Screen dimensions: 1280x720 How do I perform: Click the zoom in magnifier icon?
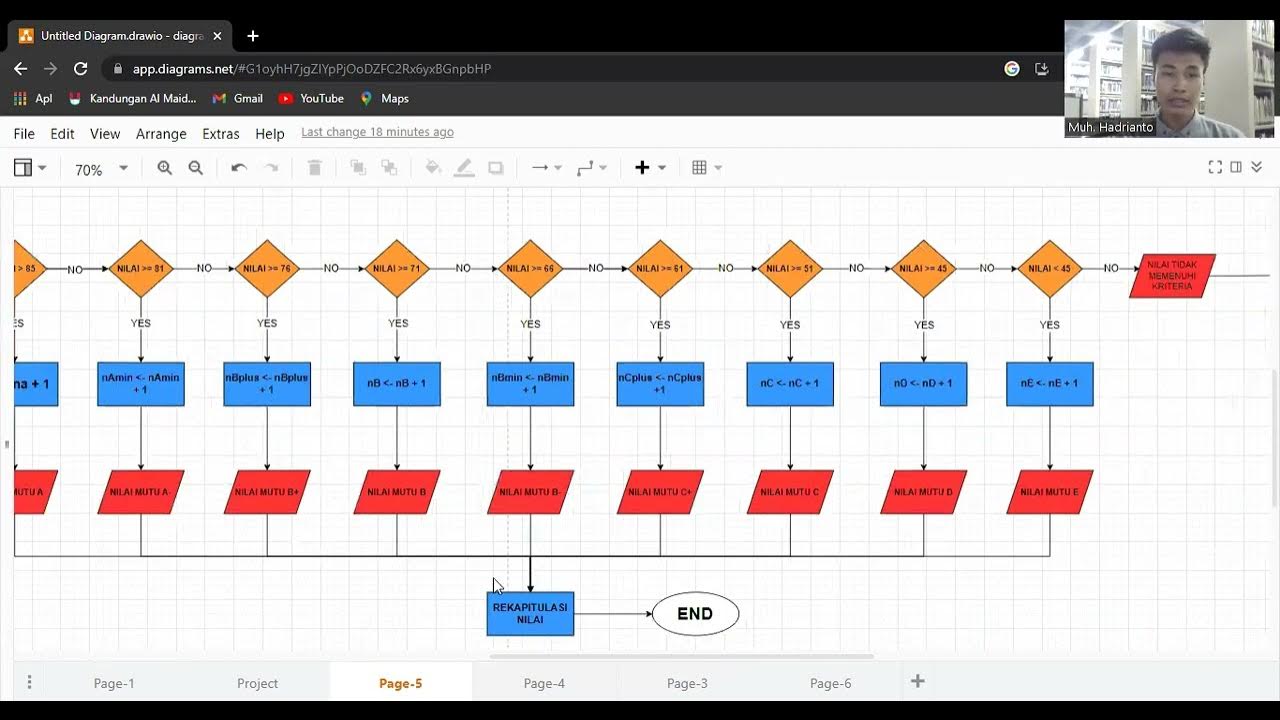pos(164,168)
